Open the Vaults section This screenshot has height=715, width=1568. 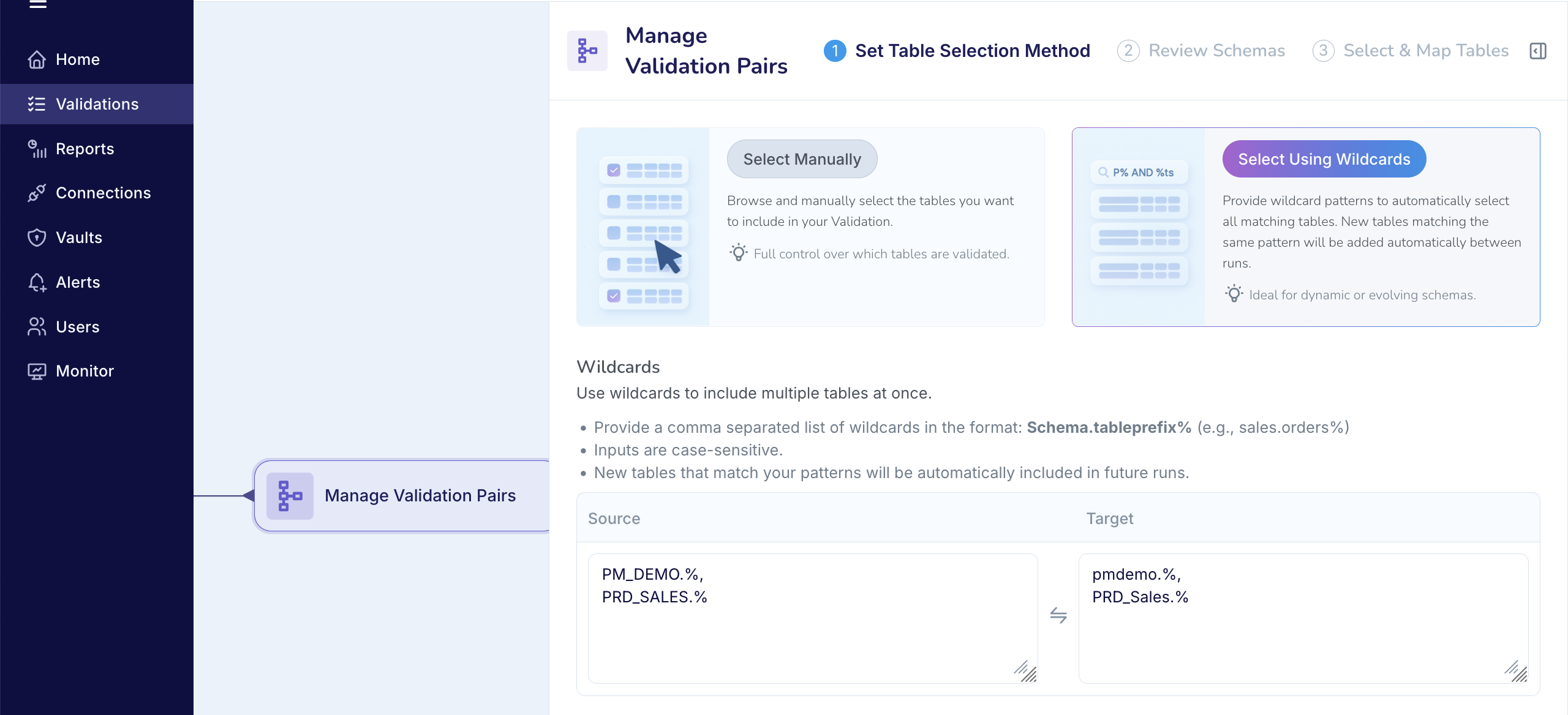pos(78,237)
